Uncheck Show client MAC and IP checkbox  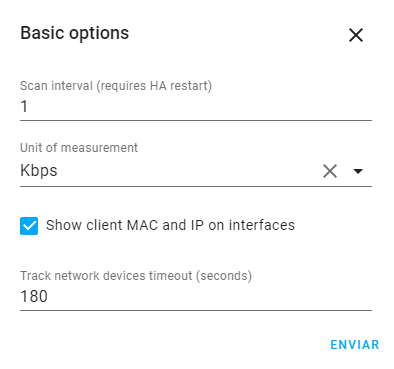(x=29, y=226)
